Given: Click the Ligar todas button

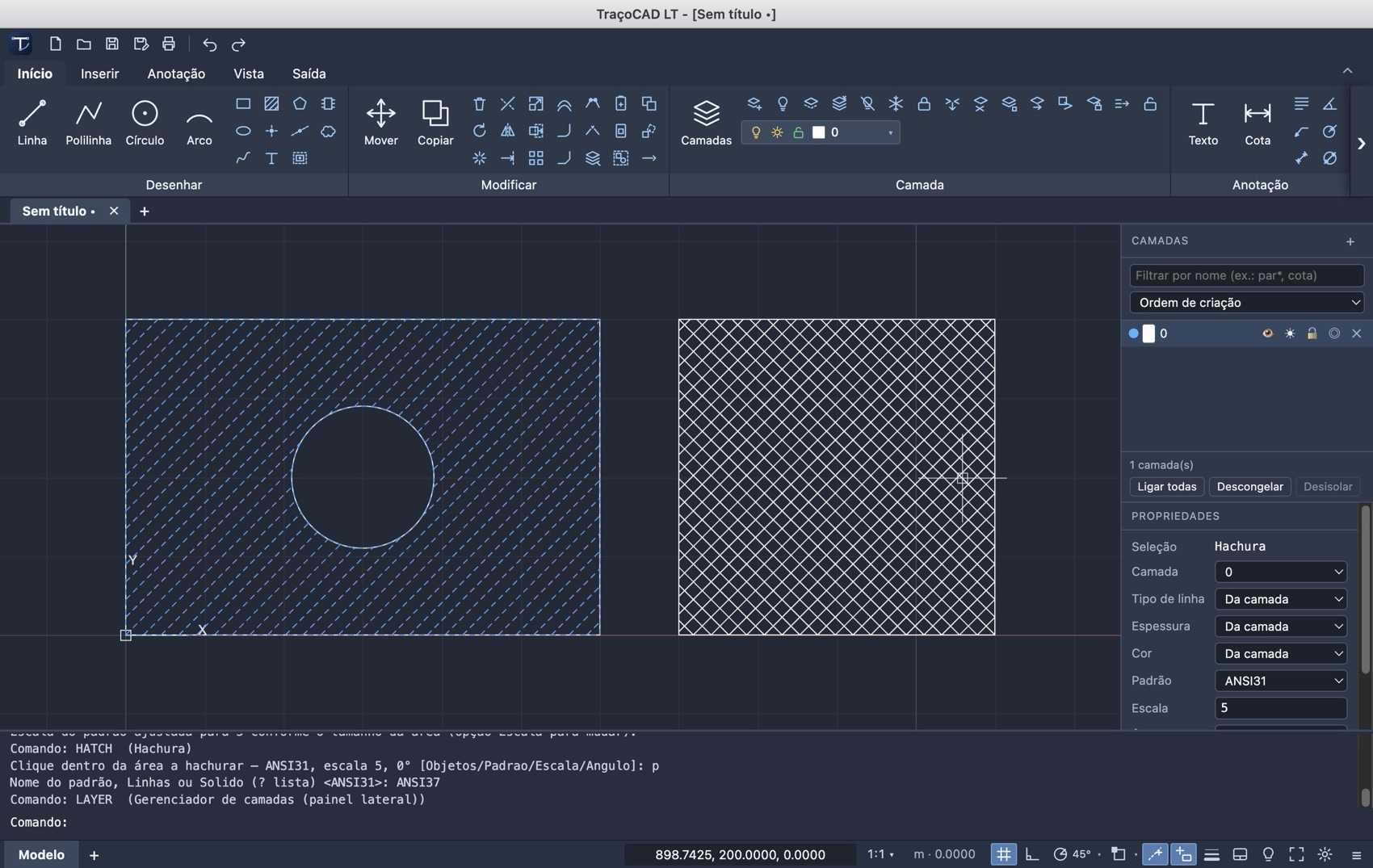Looking at the screenshot, I should click(1166, 487).
